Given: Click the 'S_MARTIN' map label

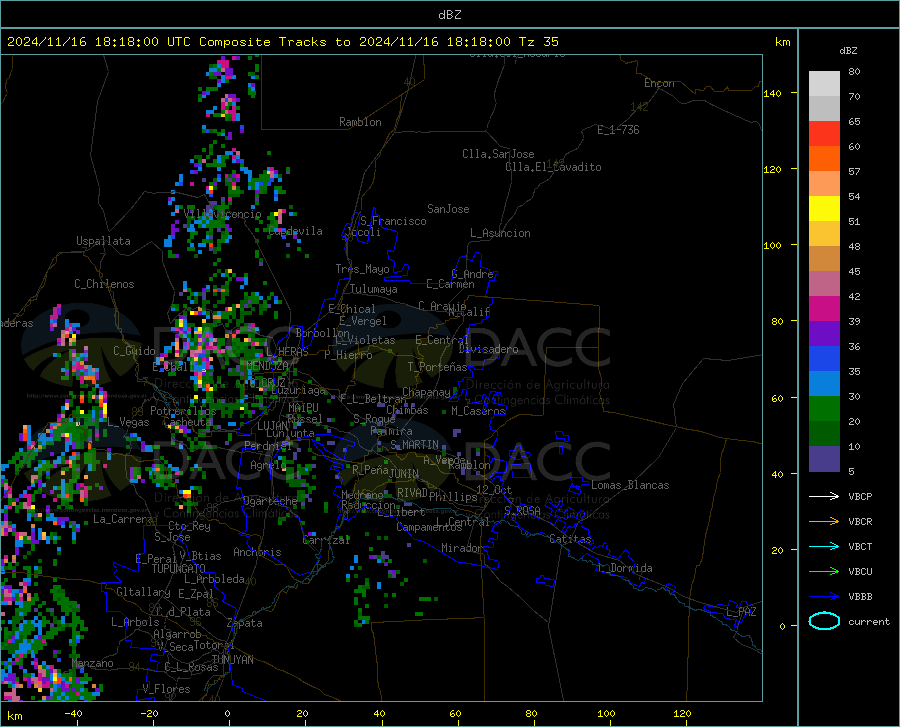Looking at the screenshot, I should tap(414, 445).
